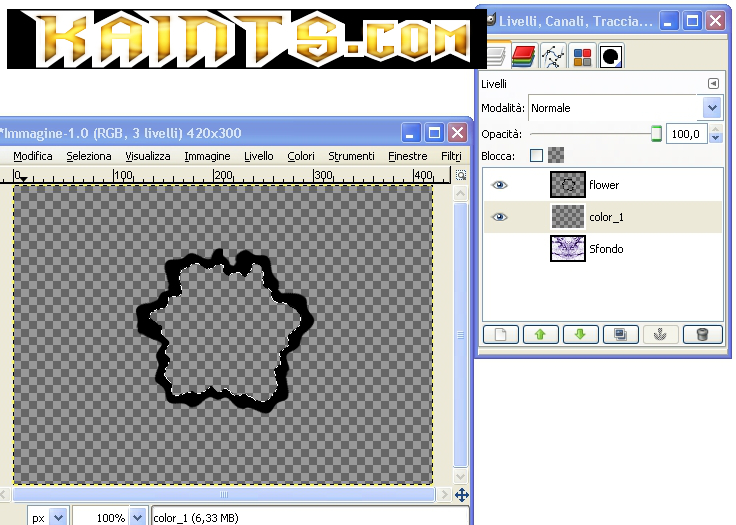Delete the selected layer

pos(702,335)
